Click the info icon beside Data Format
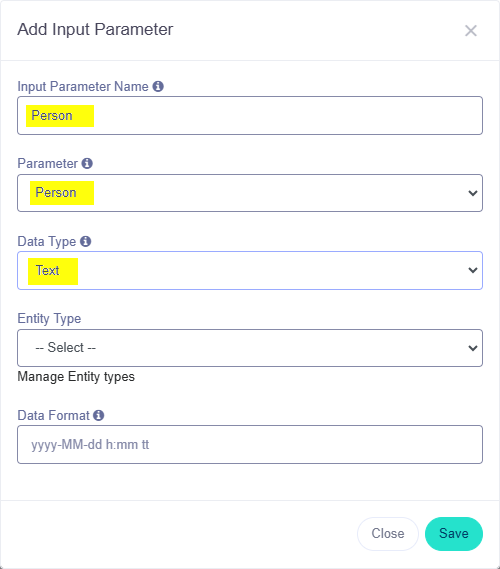The width and height of the screenshot is (500, 569). pos(98,415)
